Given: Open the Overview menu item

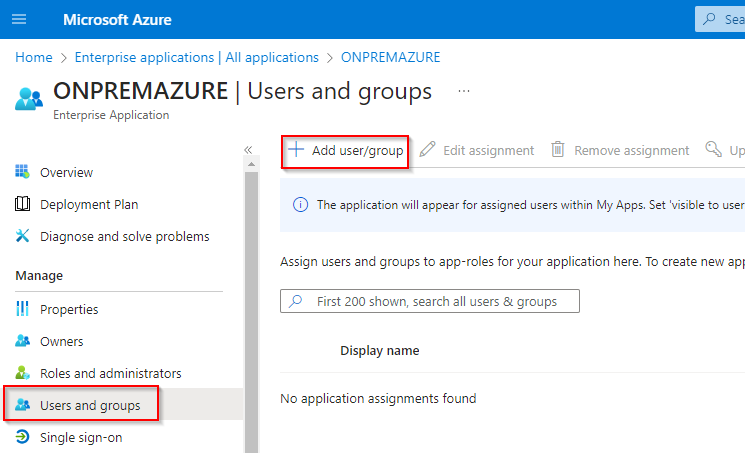Looking at the screenshot, I should point(67,173).
